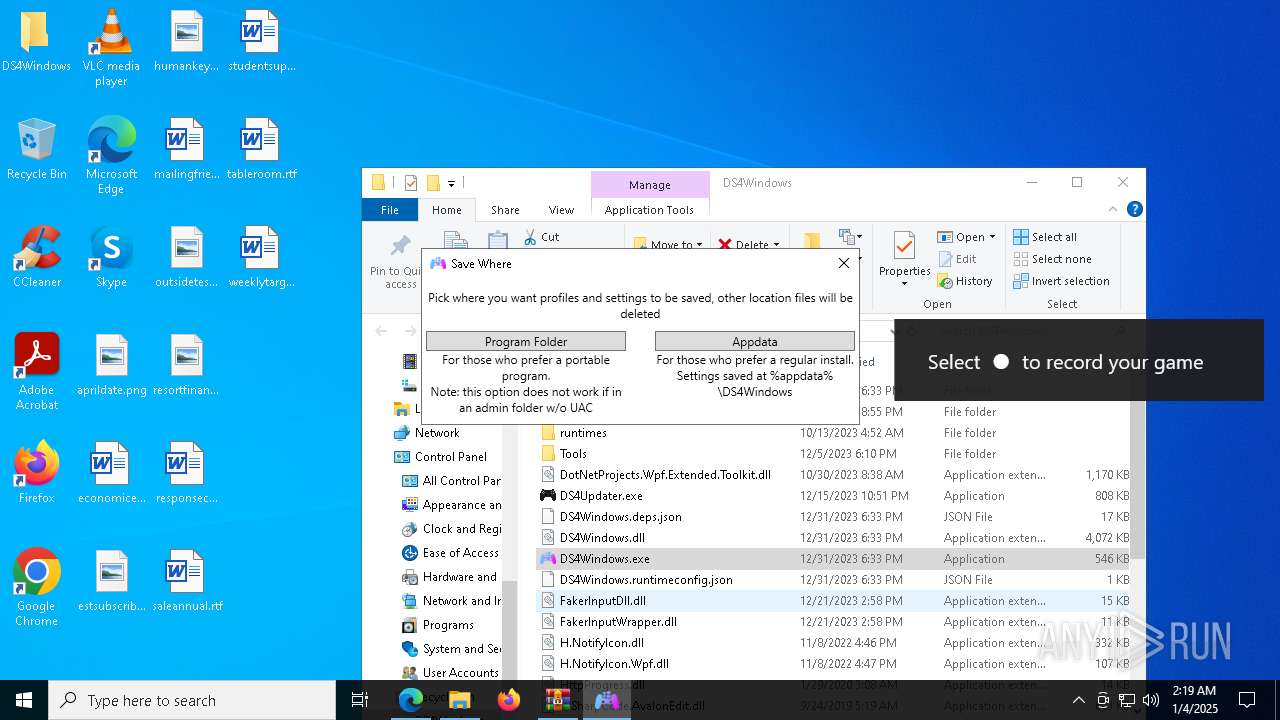Screen dimensions: 1280x720
Task: Collapse the ribbon with chevron
Action: [x=1113, y=209]
